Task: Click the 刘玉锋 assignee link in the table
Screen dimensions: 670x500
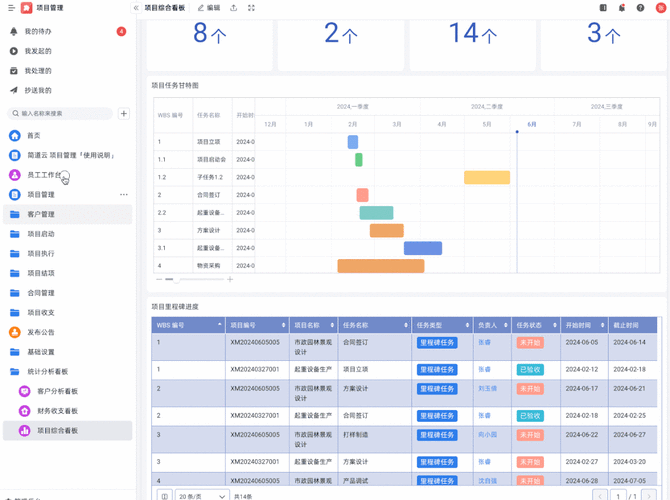Action: (488, 388)
